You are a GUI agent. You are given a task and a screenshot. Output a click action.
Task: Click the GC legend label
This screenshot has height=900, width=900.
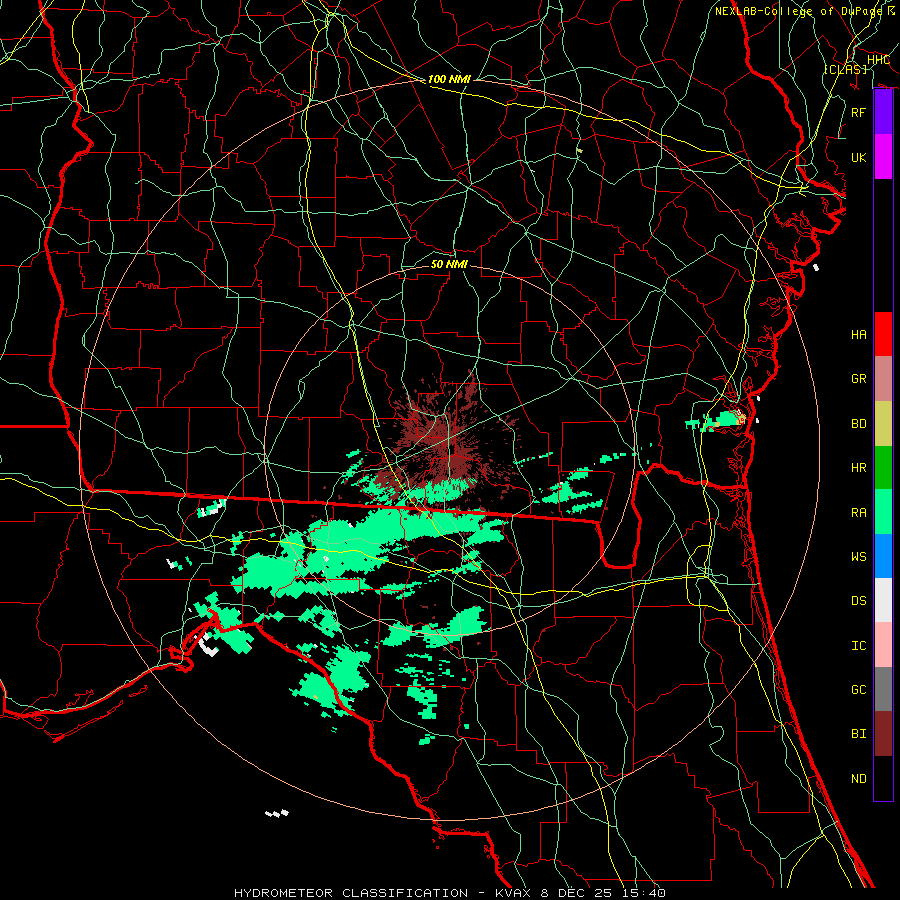(858, 690)
